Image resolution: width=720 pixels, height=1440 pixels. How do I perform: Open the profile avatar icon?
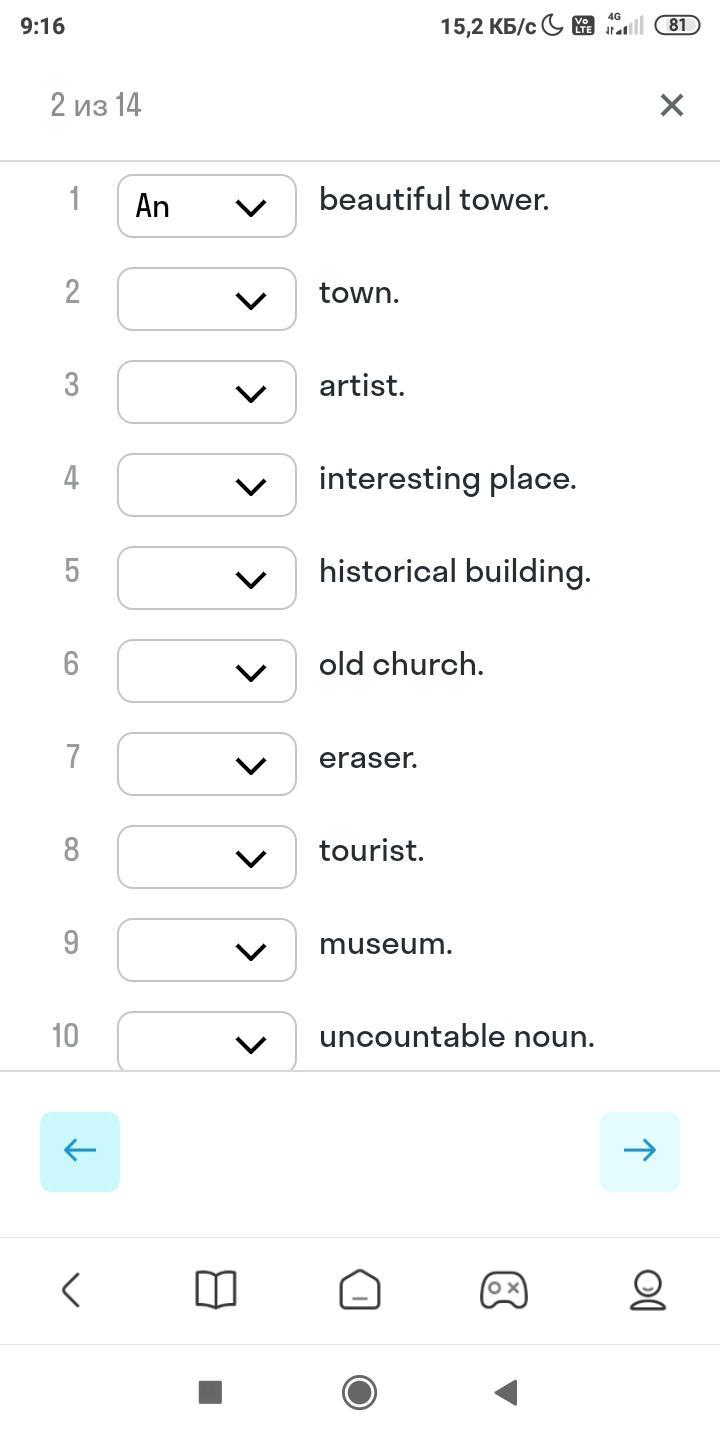[x=648, y=1290]
